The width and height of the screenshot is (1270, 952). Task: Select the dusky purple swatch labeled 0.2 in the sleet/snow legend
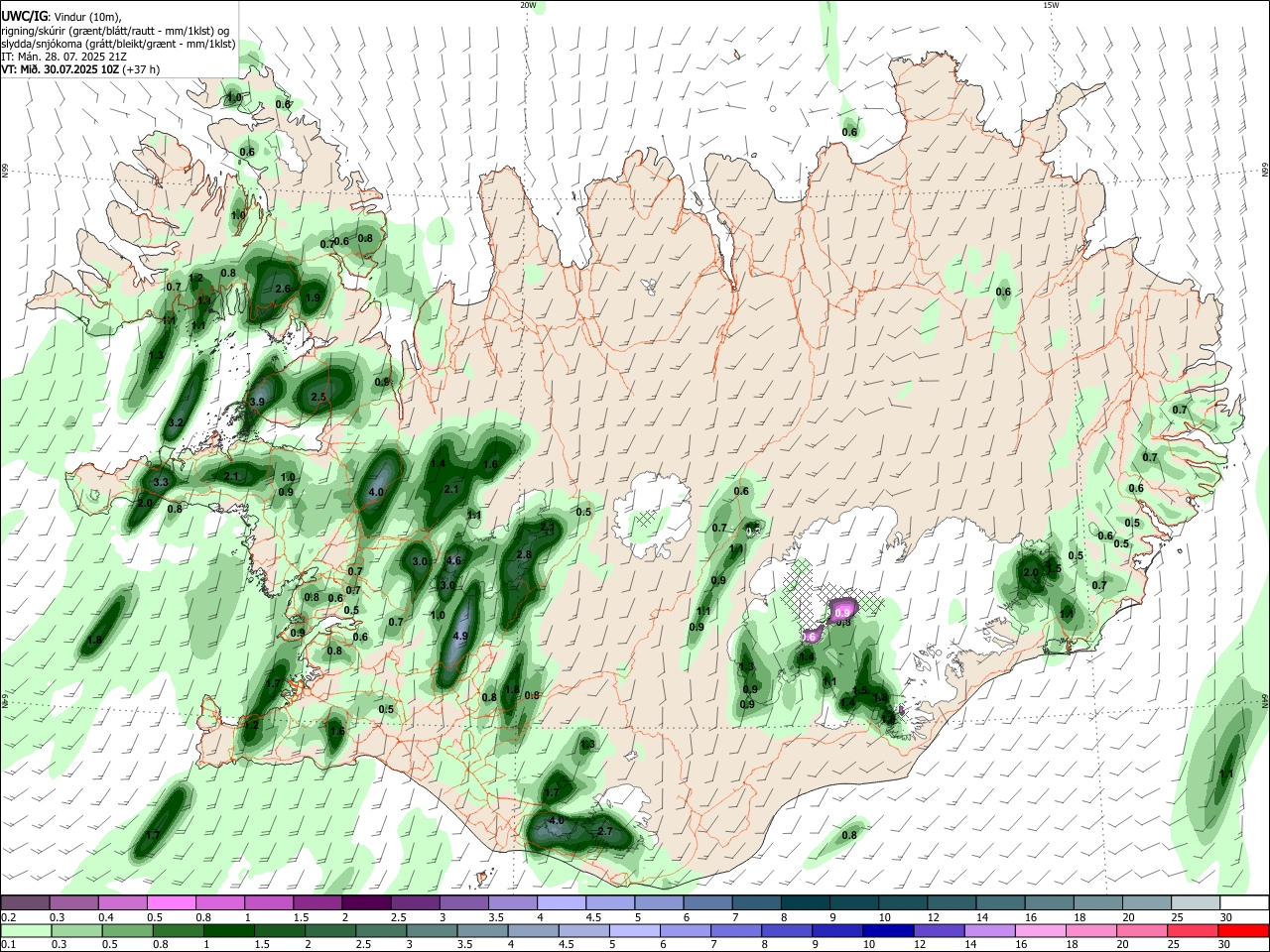[25, 903]
